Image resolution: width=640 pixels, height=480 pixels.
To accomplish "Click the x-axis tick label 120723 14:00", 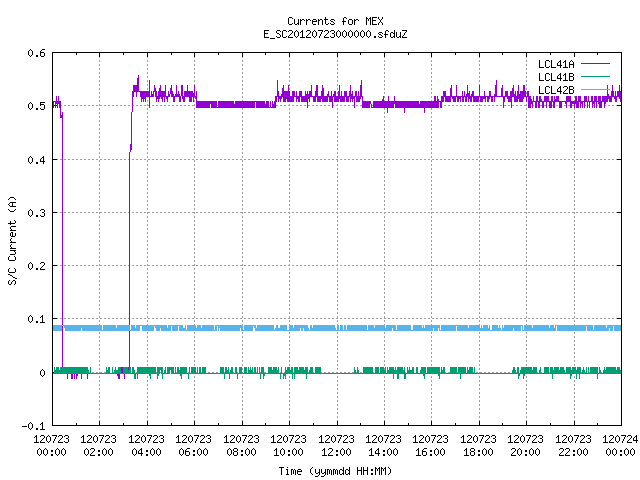I will (383, 446).
